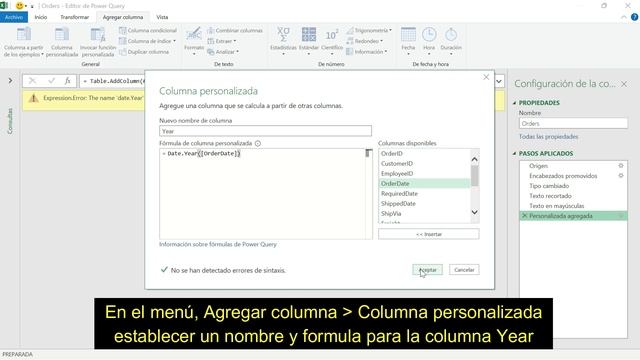Select Columna condicional in the ribbon

click(x=148, y=30)
